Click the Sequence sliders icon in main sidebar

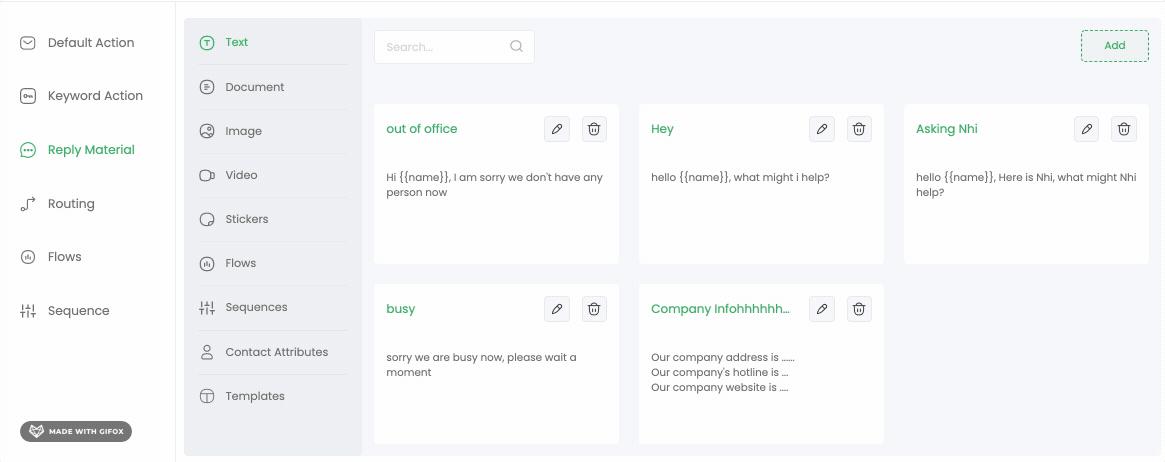tap(27, 310)
